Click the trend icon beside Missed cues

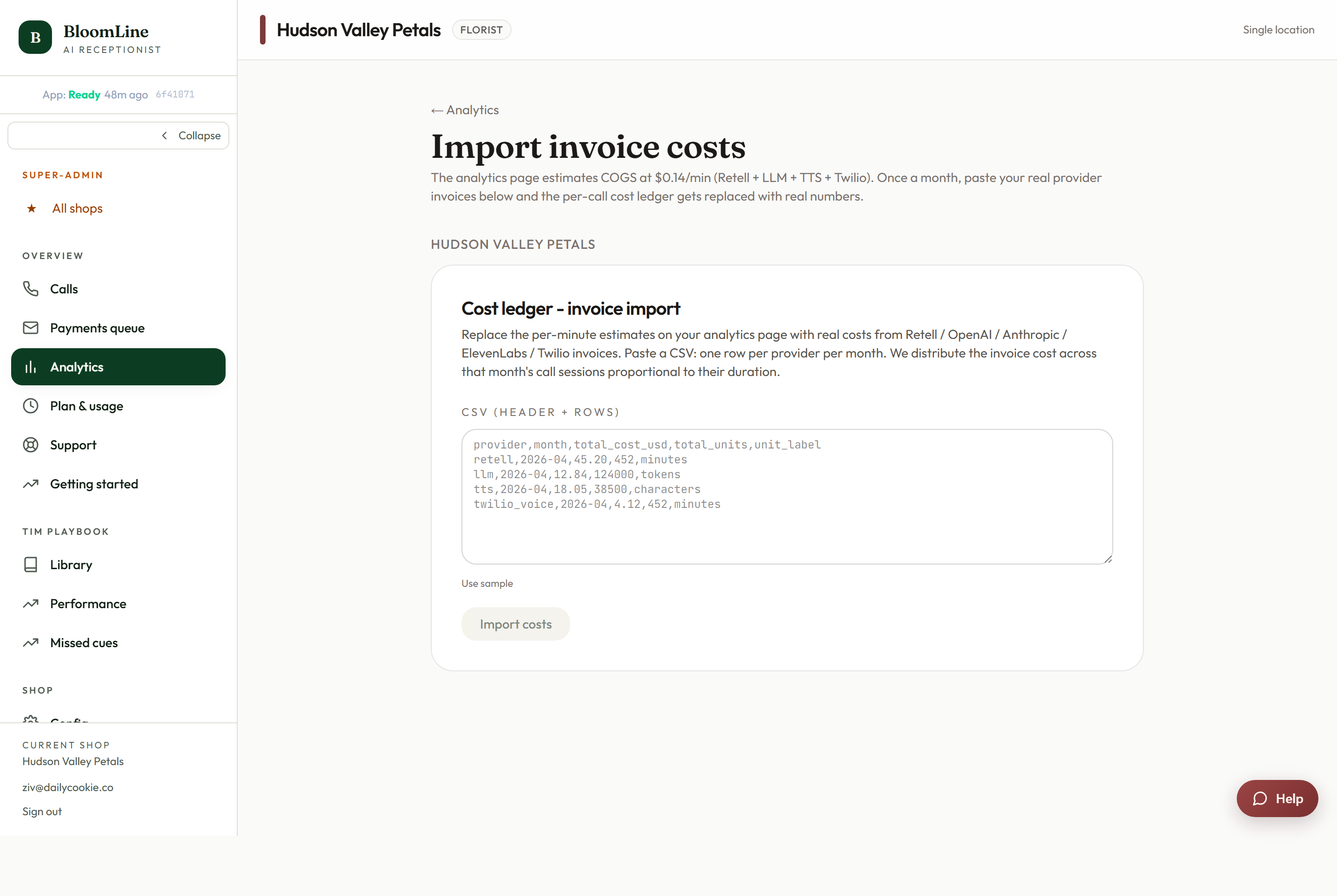[x=30, y=642]
